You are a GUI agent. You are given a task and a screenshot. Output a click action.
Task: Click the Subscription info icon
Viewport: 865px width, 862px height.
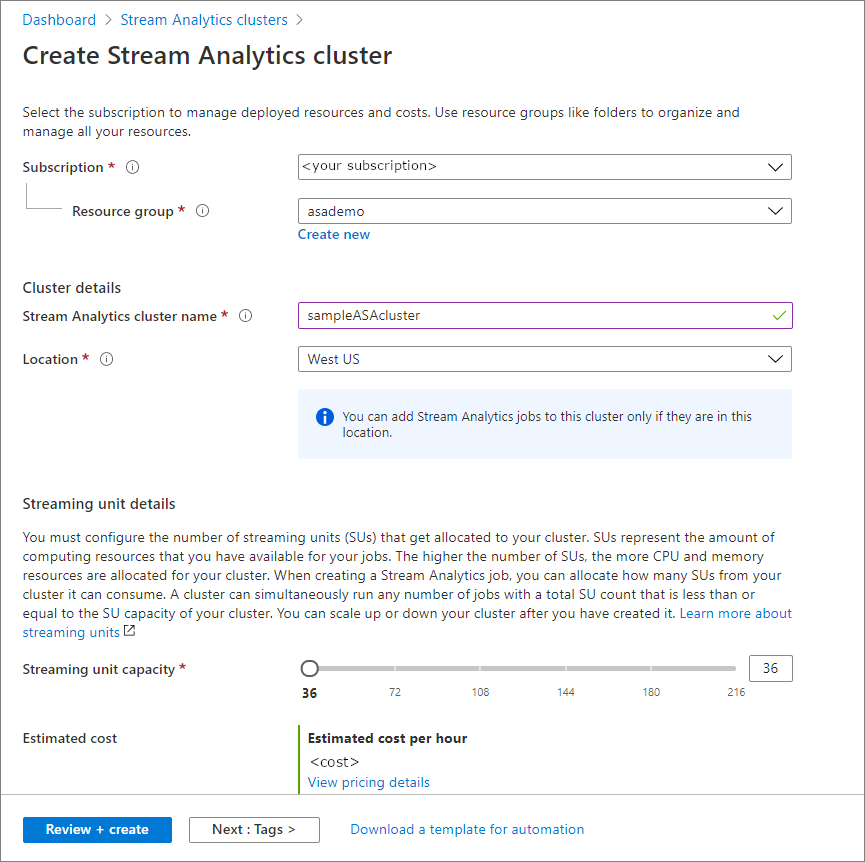132,167
